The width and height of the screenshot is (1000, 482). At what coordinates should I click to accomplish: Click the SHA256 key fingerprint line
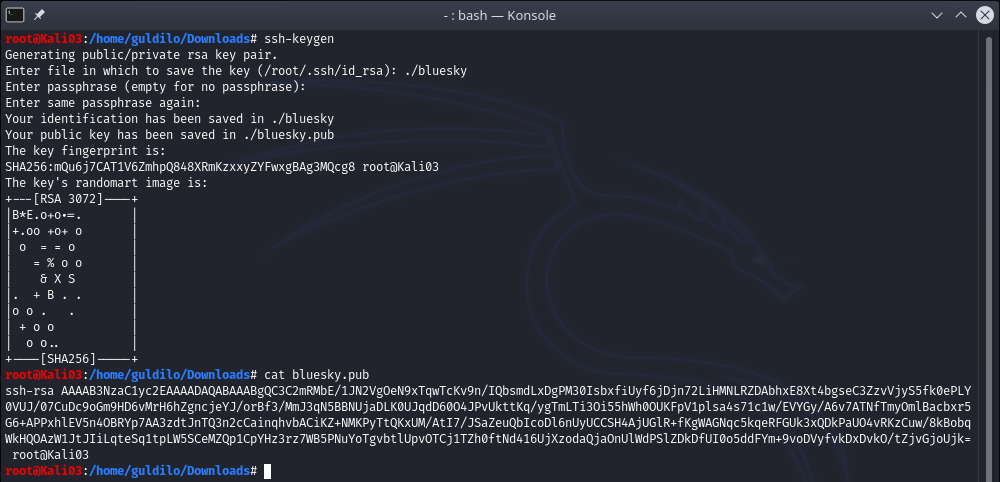(x=222, y=166)
